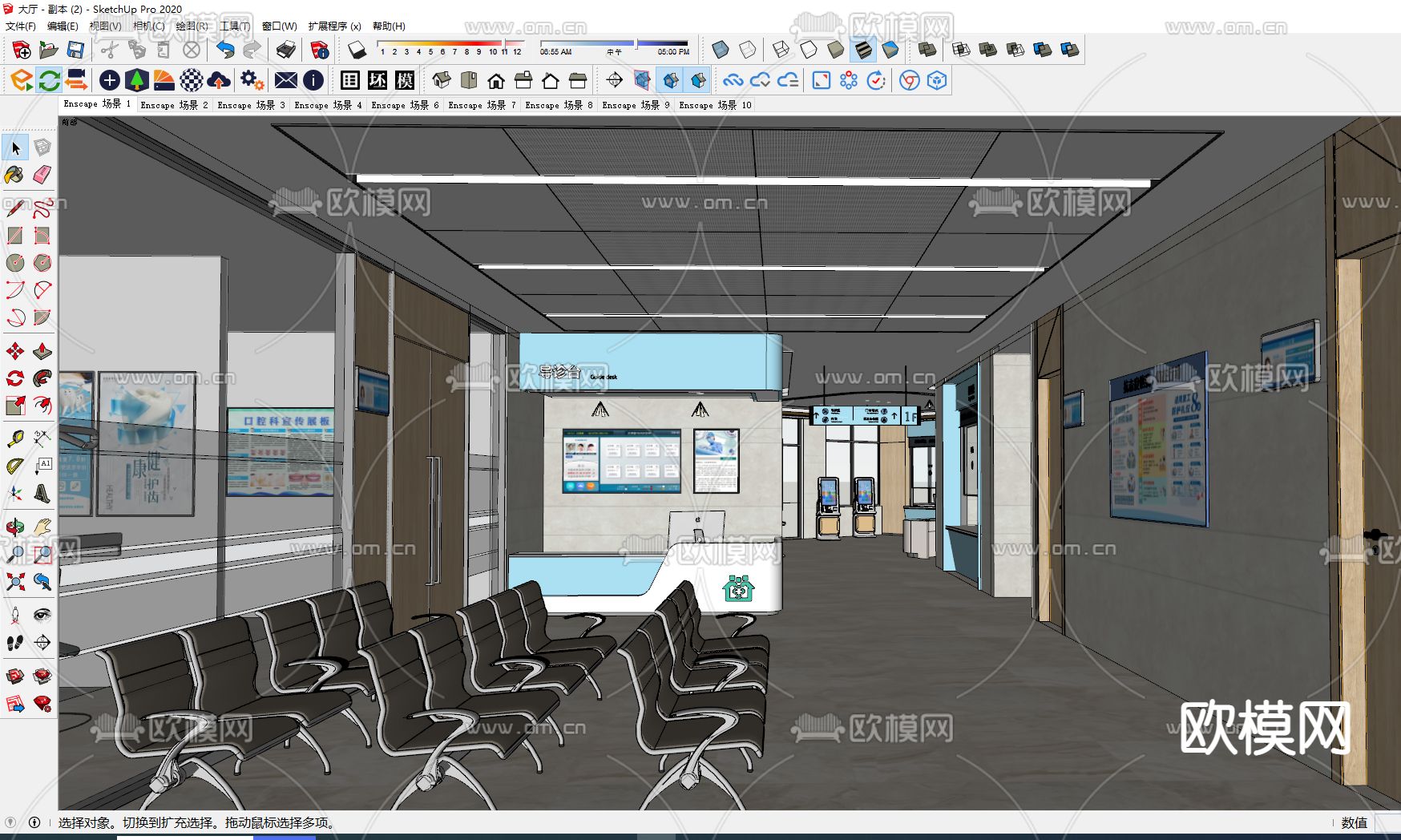Open the 相机(C) menu
Image resolution: width=1401 pixels, height=840 pixels.
[x=148, y=26]
